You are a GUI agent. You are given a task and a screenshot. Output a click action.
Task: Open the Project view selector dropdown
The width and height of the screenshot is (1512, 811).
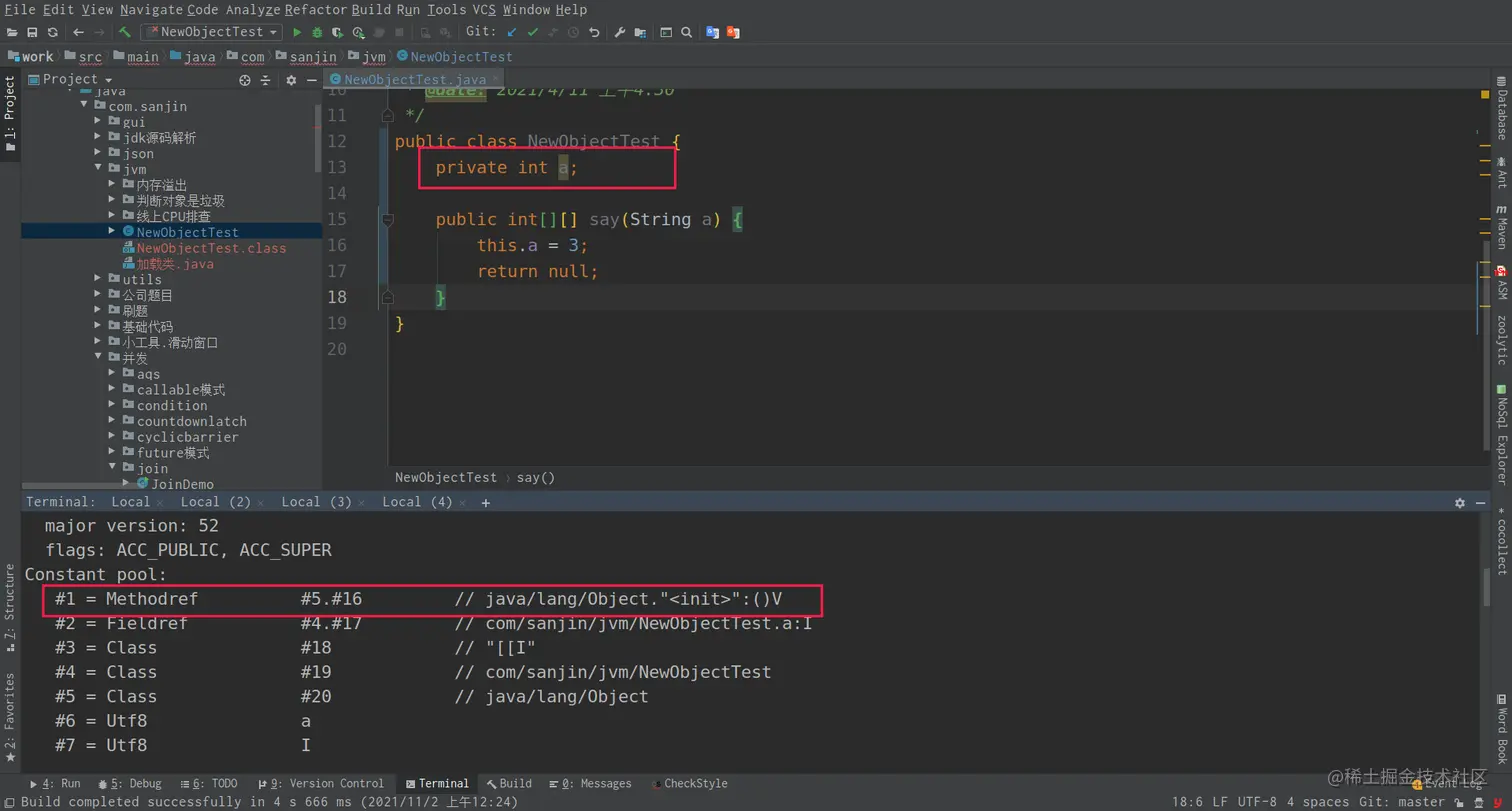[70, 79]
